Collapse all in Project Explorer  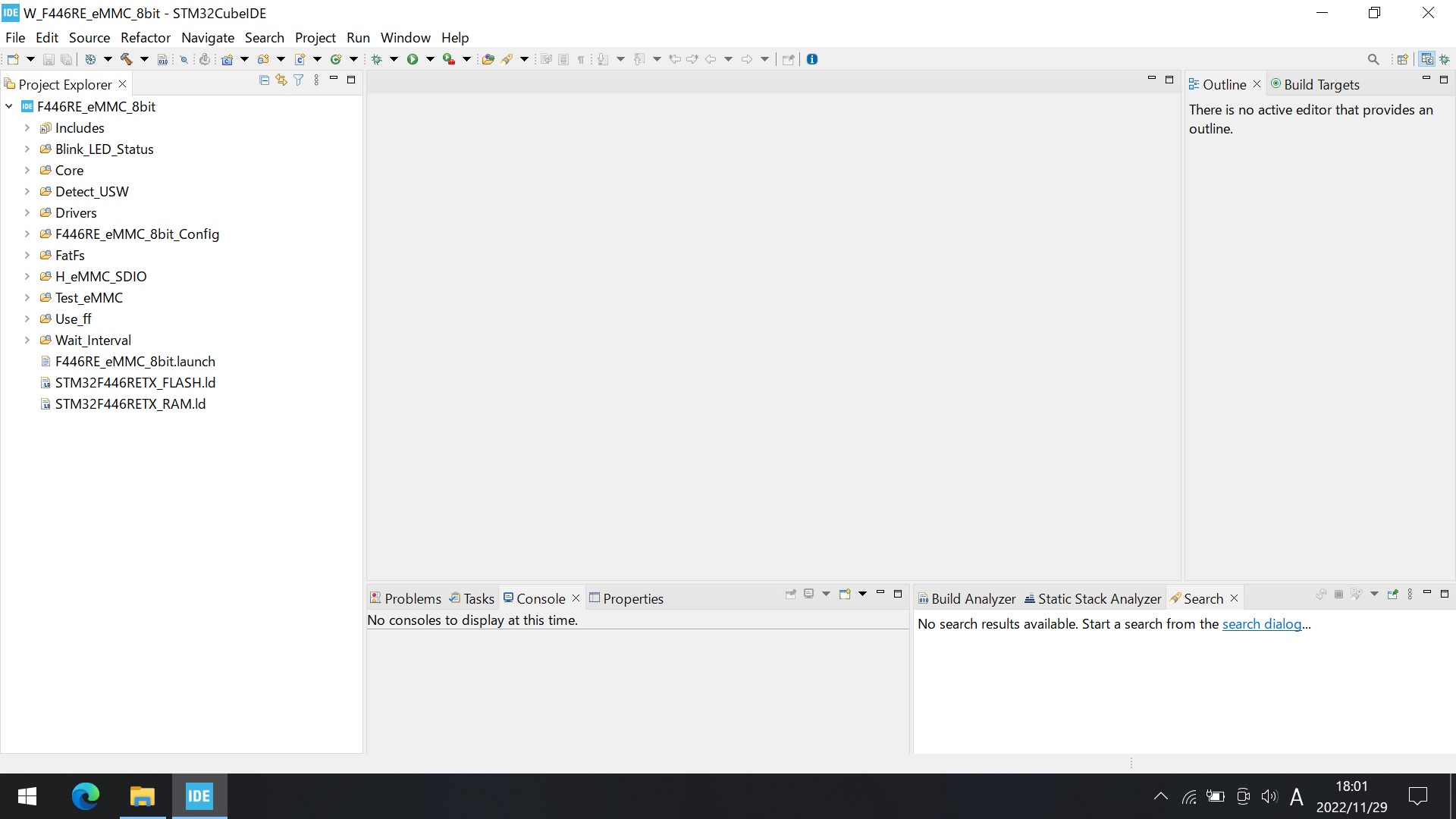point(264,80)
